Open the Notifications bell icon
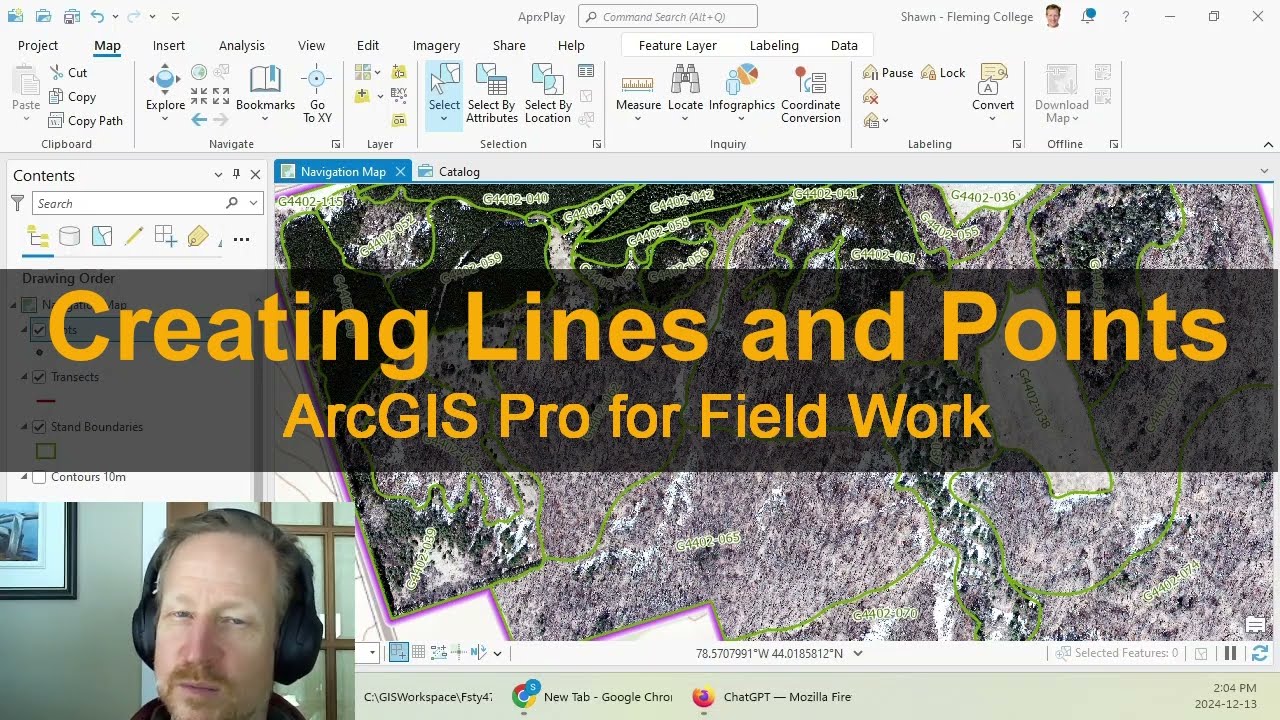This screenshot has height=720, width=1280. 1089,16
